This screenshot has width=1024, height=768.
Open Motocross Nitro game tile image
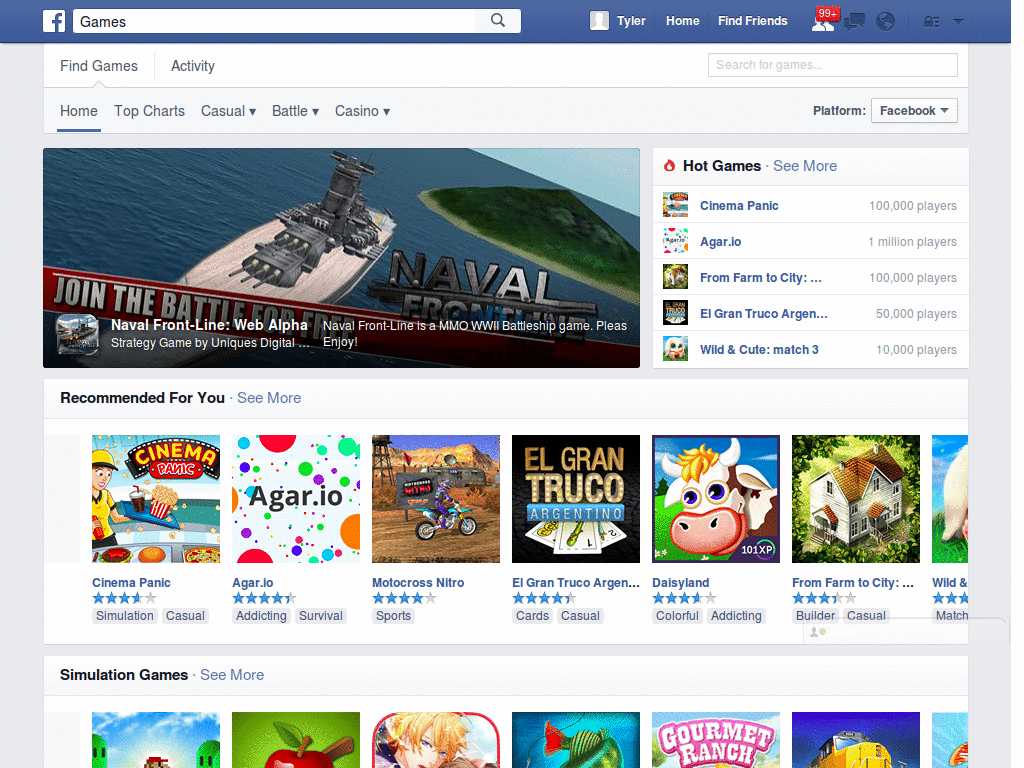coord(436,499)
